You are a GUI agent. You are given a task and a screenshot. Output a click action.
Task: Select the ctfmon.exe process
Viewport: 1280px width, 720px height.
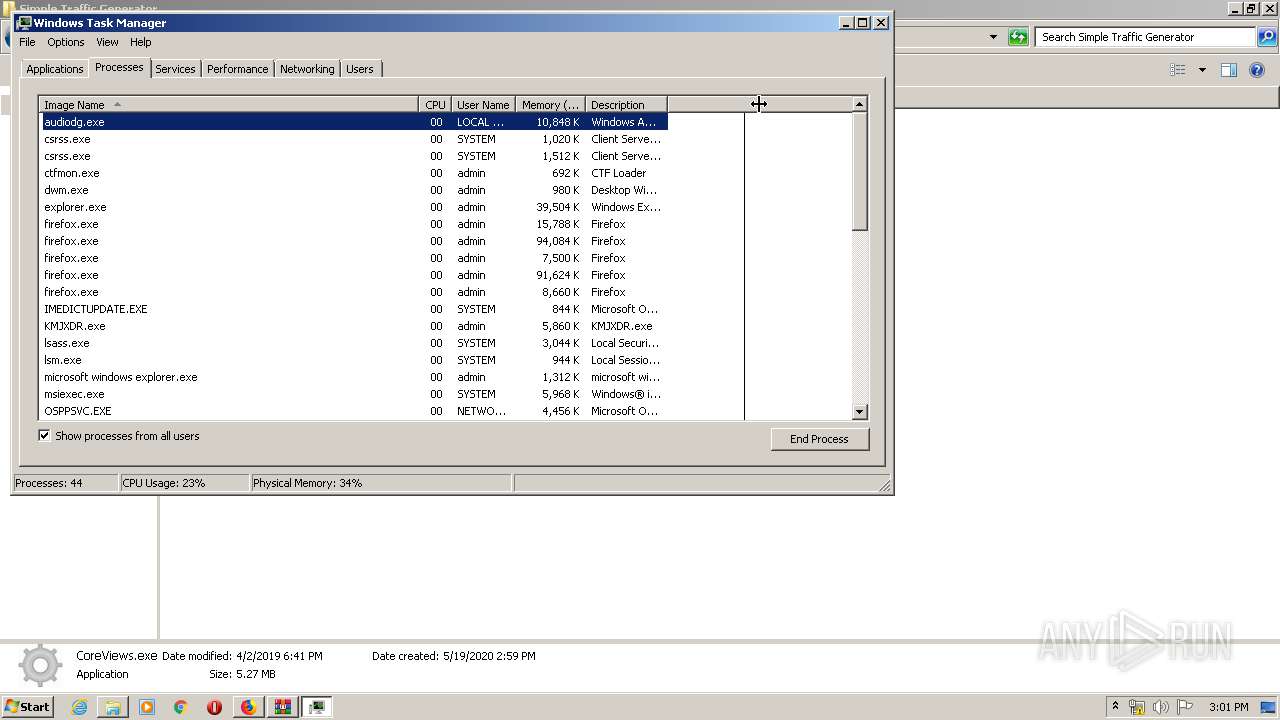click(354, 173)
